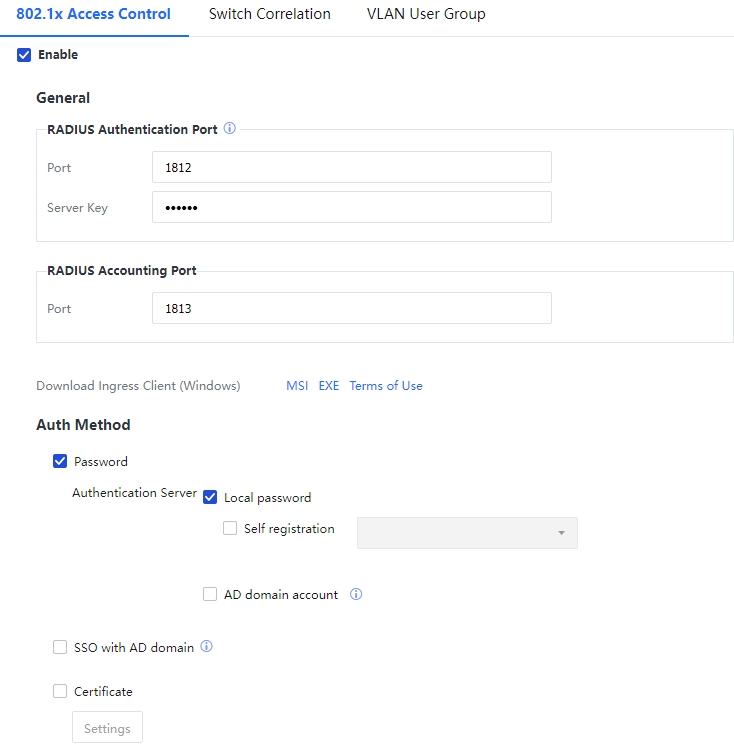Switch to Switch Correlation tab
Image resolution: width=734 pixels, height=746 pixels.
[x=269, y=14]
